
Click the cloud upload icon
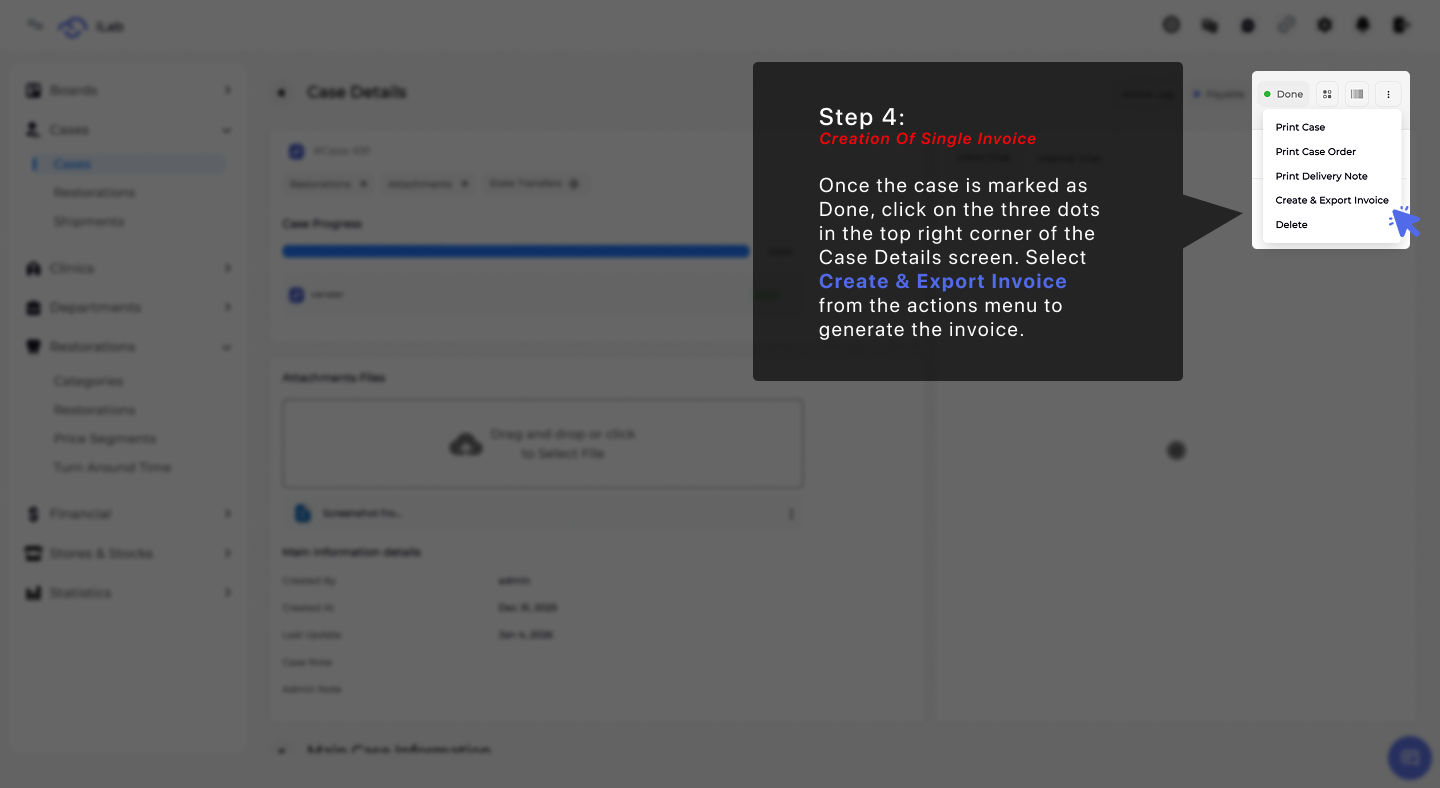tap(466, 444)
